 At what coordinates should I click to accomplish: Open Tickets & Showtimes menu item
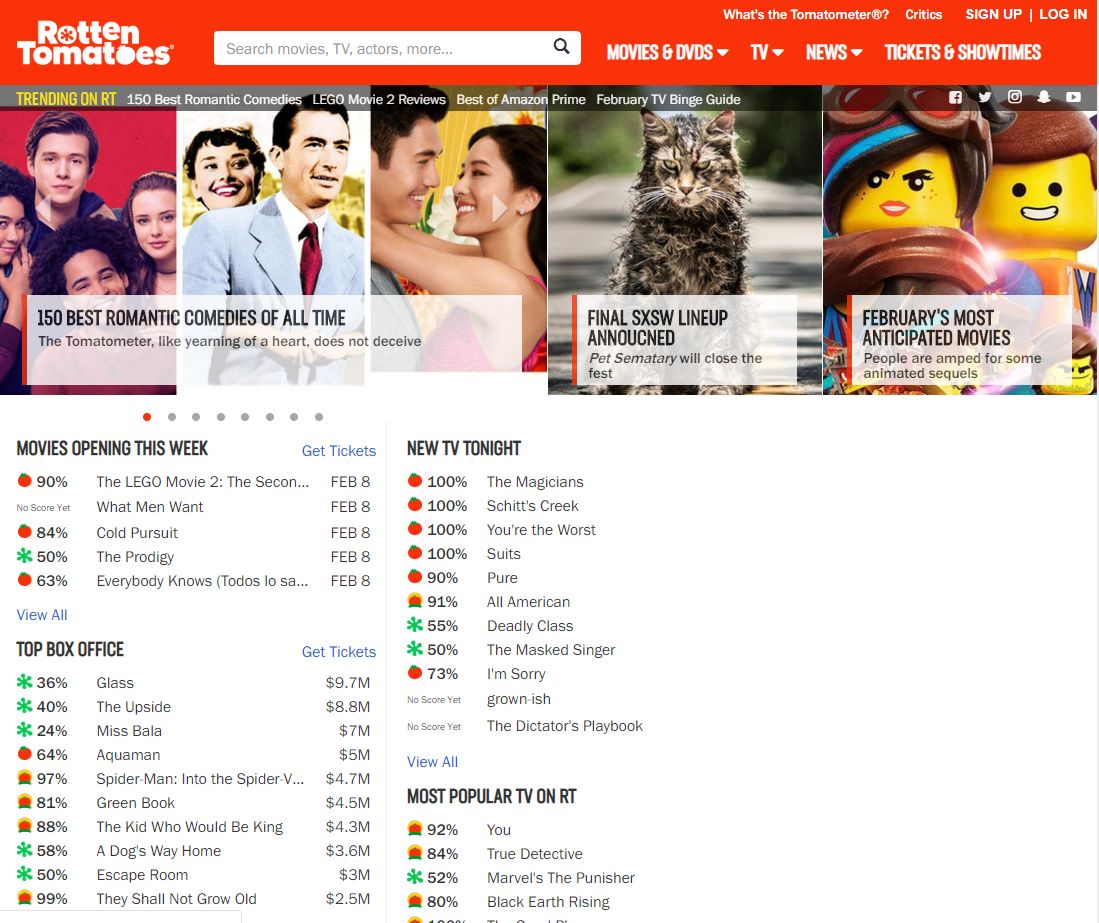coord(962,52)
